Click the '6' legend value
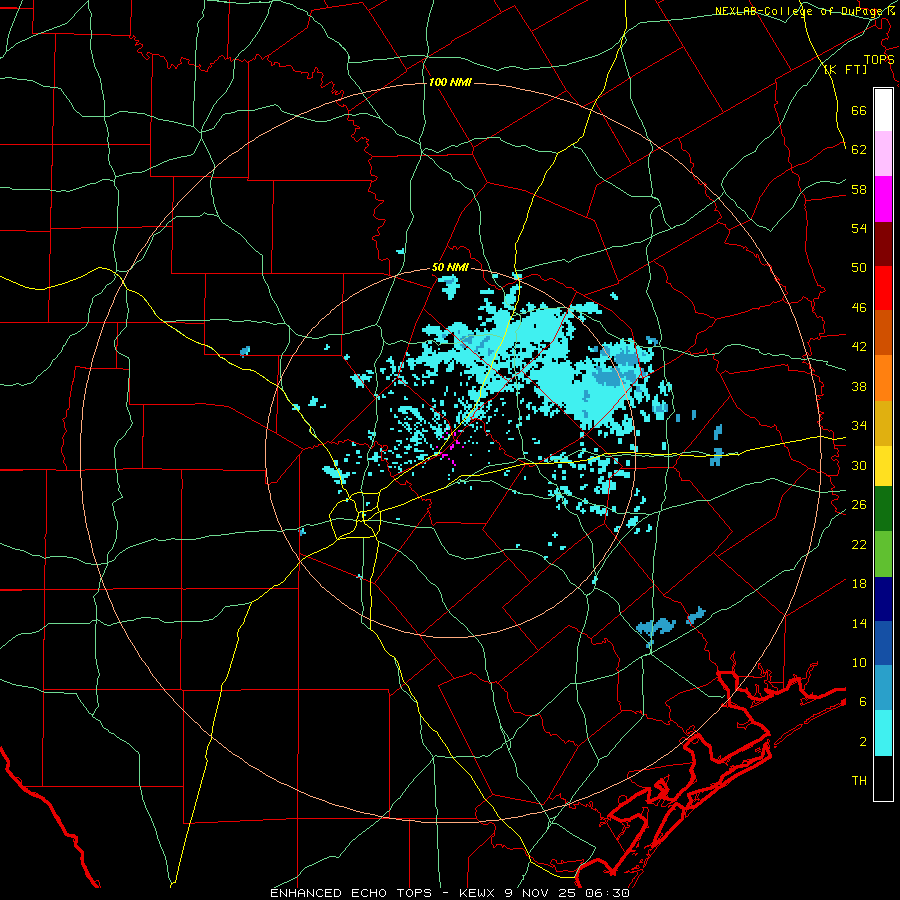The width and height of the screenshot is (900, 900). pyautogui.click(x=863, y=702)
